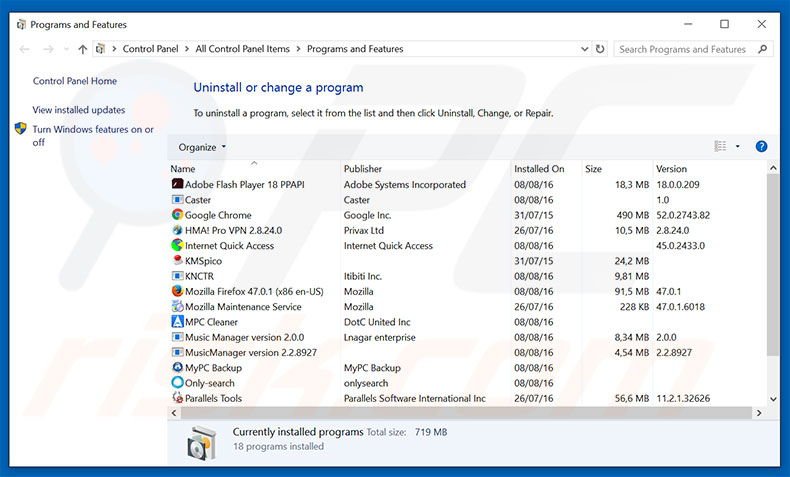
Task: Expand chevron after Control Panel breadcrumb
Action: tap(187, 49)
